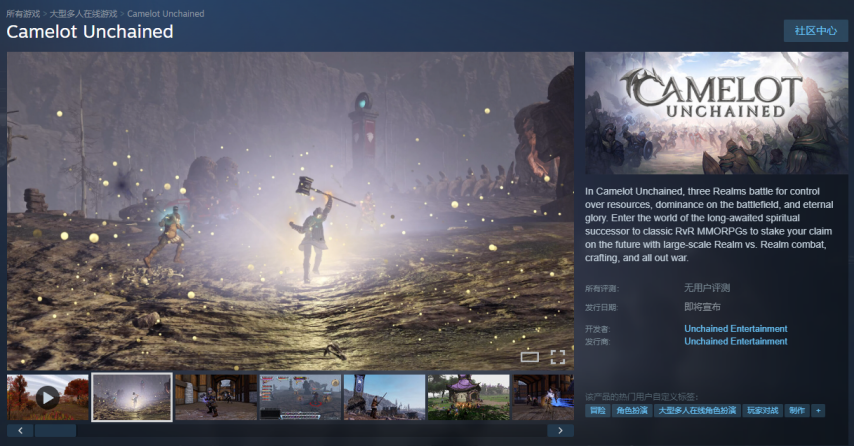Select the blue magic interior screenshot thumbnail
This screenshot has width=854, height=446.
(x=543, y=397)
